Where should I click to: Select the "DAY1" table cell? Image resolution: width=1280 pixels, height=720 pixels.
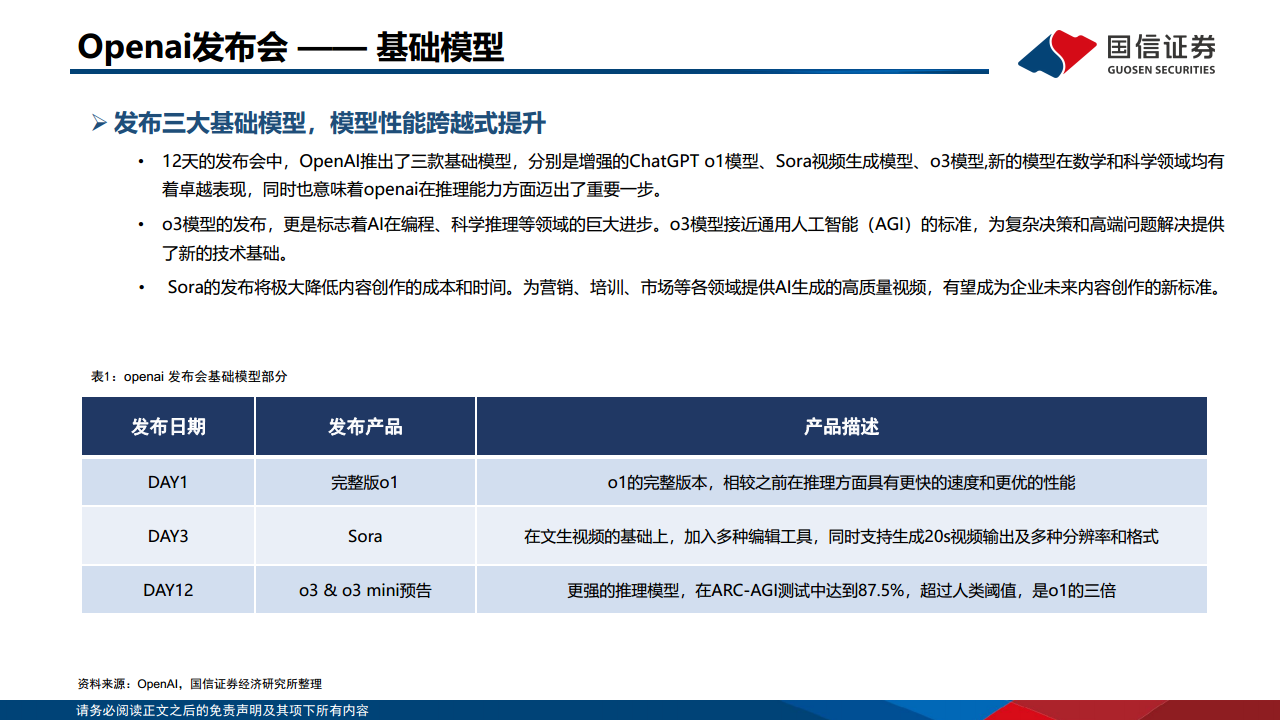[168, 482]
